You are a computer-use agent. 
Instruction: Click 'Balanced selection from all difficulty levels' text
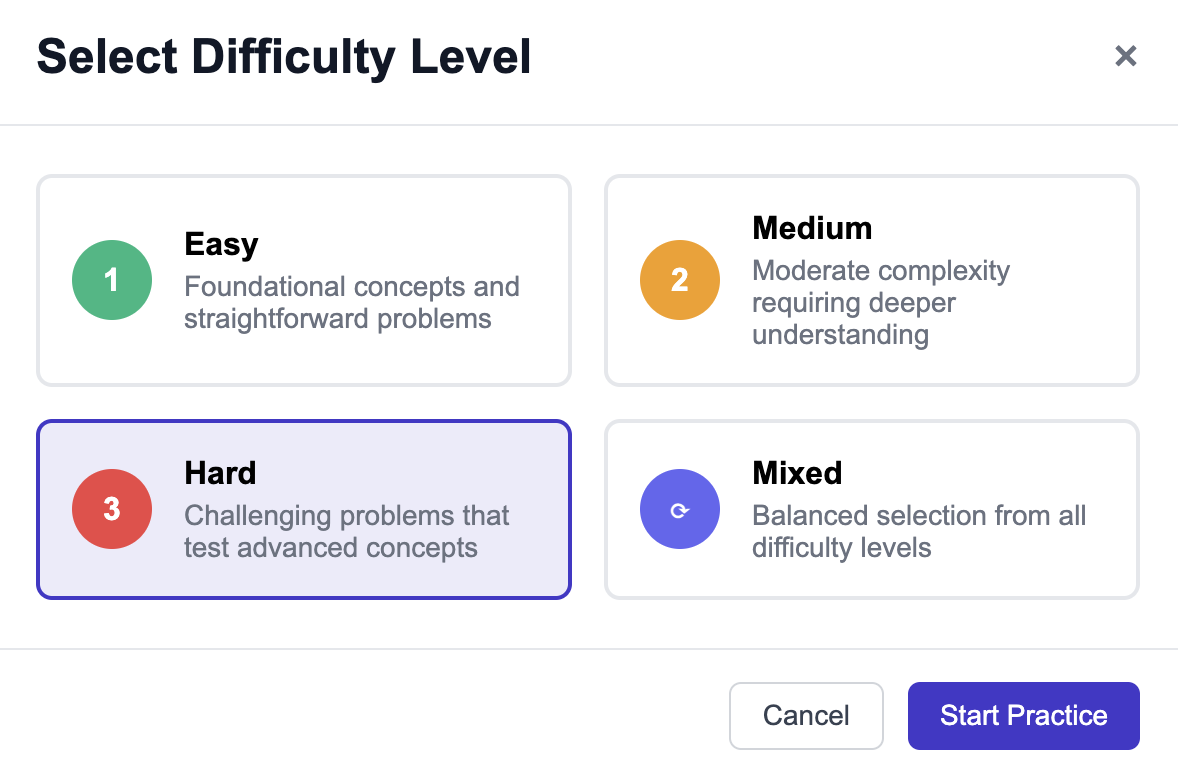918,532
